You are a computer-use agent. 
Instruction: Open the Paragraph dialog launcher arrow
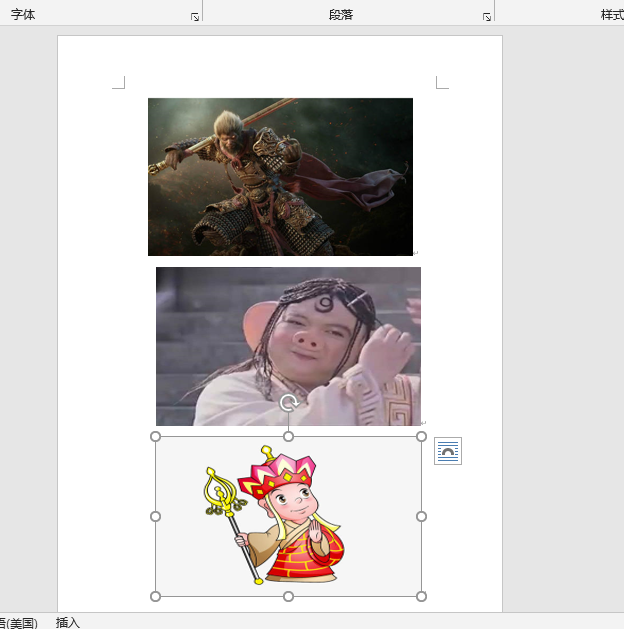487,17
